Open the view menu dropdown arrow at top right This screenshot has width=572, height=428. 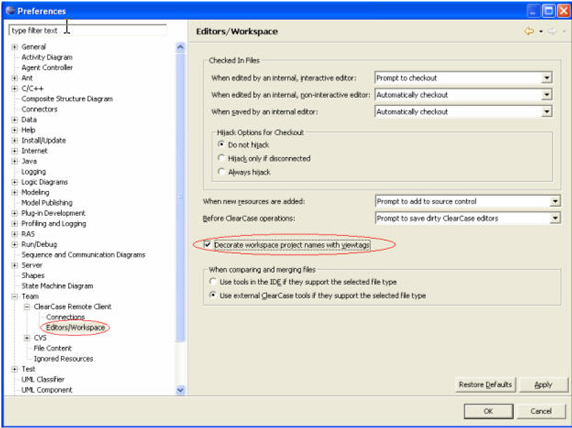pyautogui.click(x=564, y=32)
